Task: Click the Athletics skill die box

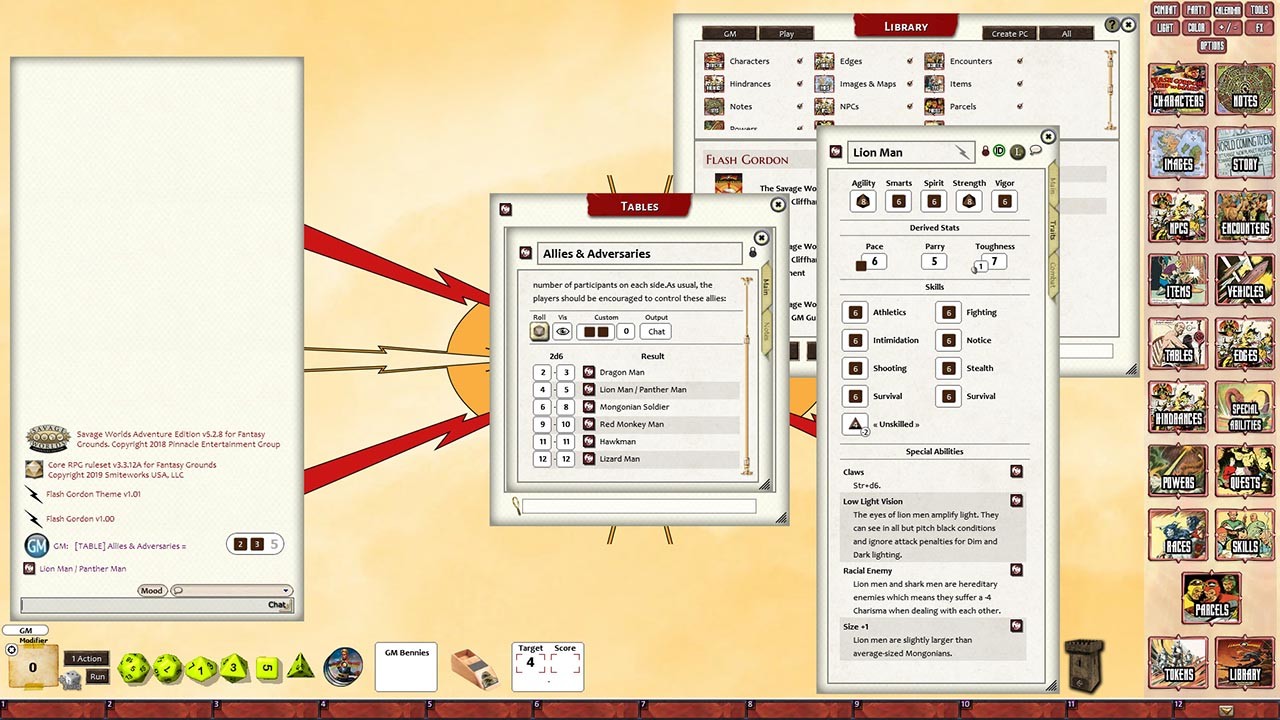Action: pos(855,312)
